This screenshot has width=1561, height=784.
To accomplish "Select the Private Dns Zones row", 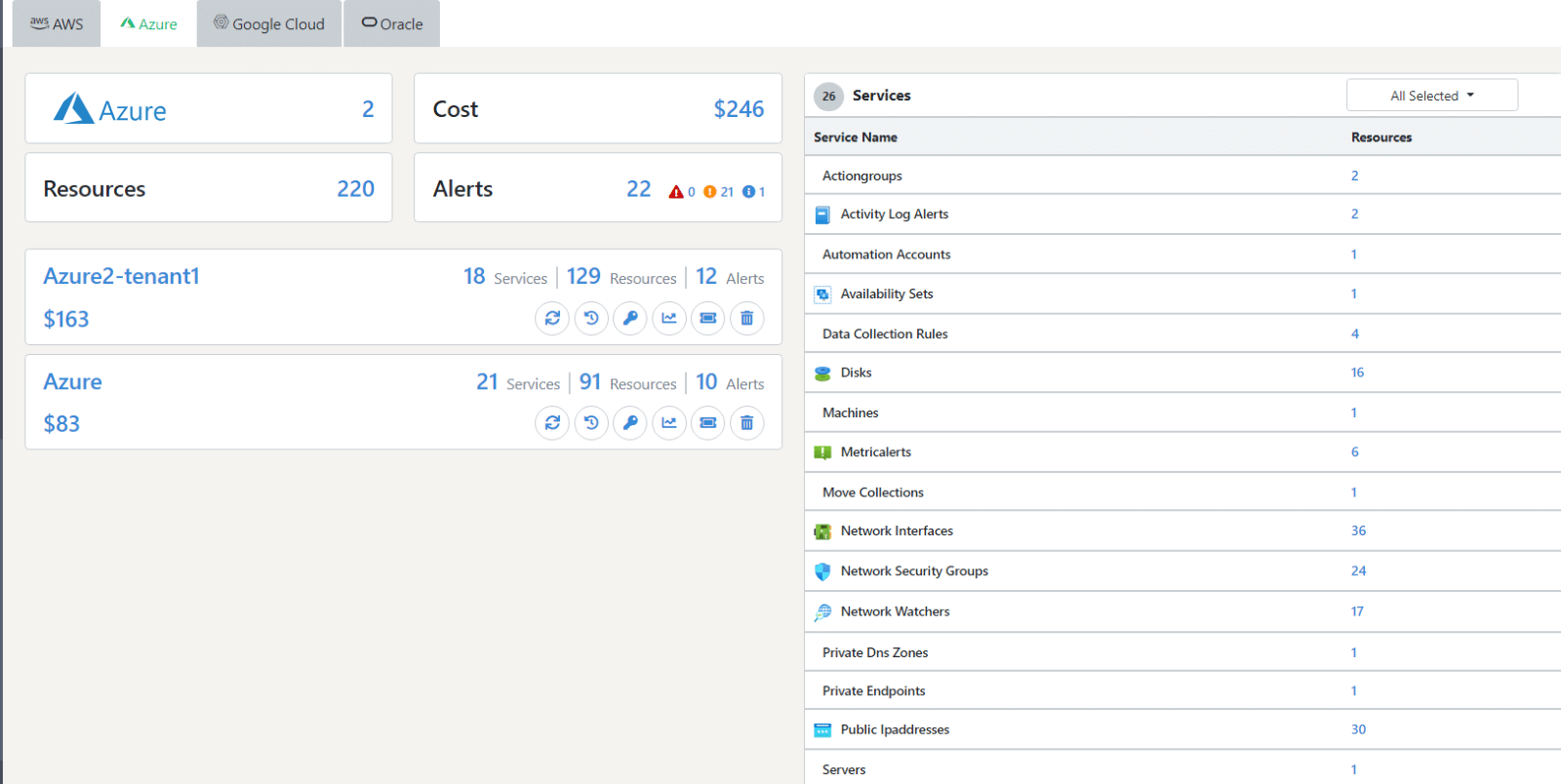I will pos(1182,652).
